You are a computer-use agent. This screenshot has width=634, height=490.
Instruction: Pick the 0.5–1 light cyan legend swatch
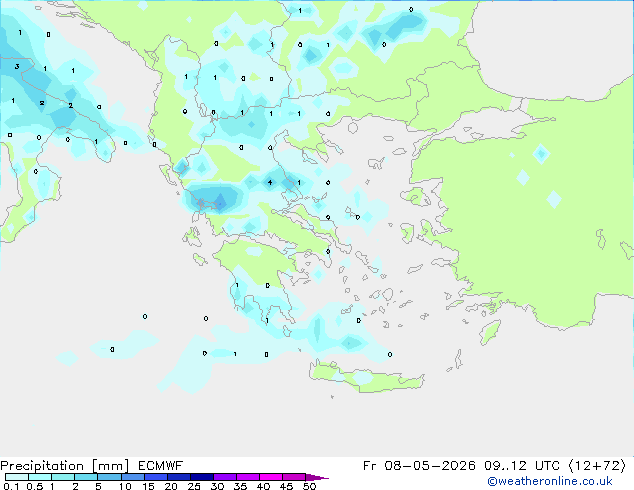tap(40, 477)
